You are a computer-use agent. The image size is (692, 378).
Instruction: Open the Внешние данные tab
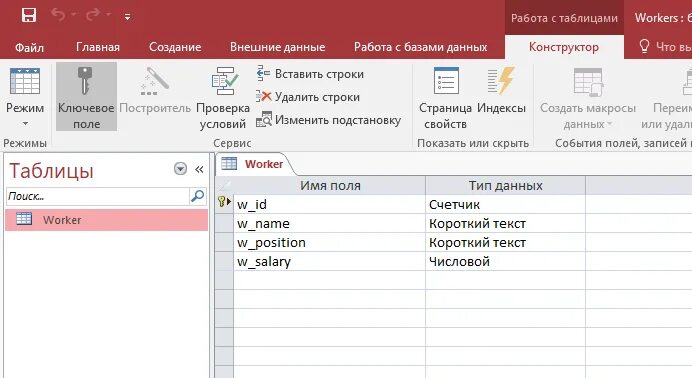click(277, 47)
